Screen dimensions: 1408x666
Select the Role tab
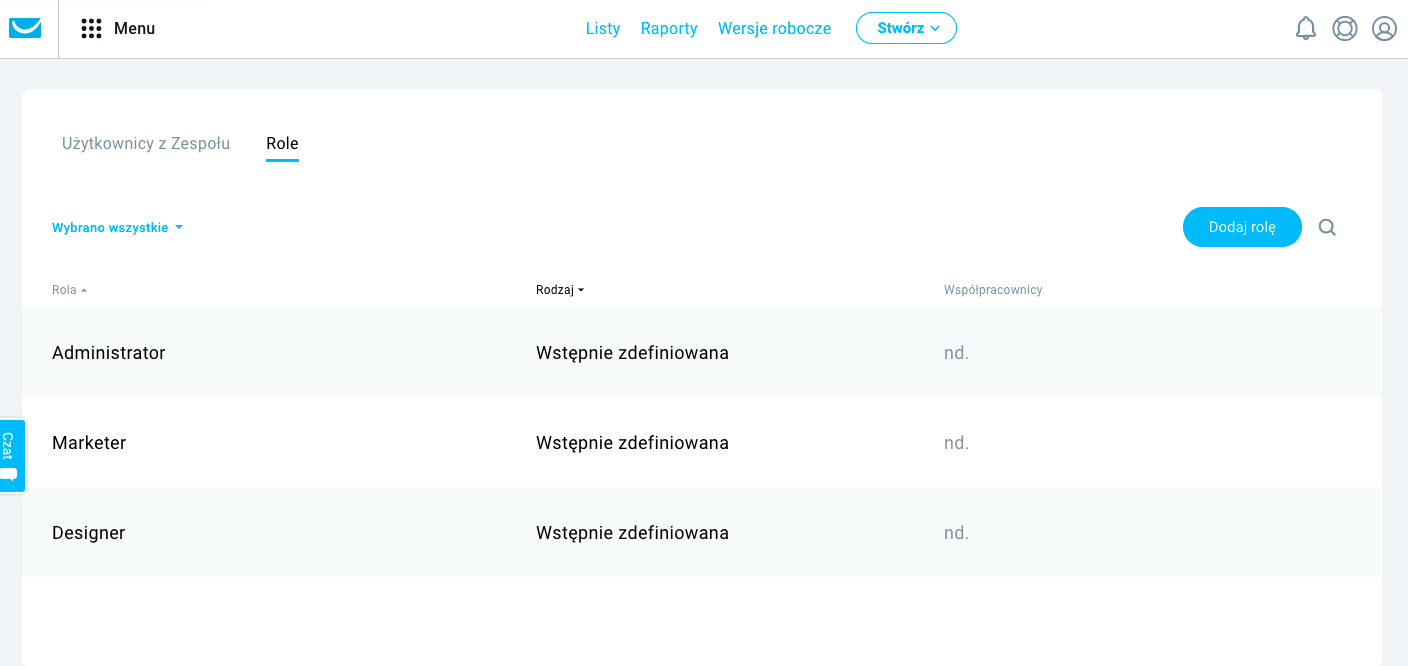pyautogui.click(x=282, y=143)
